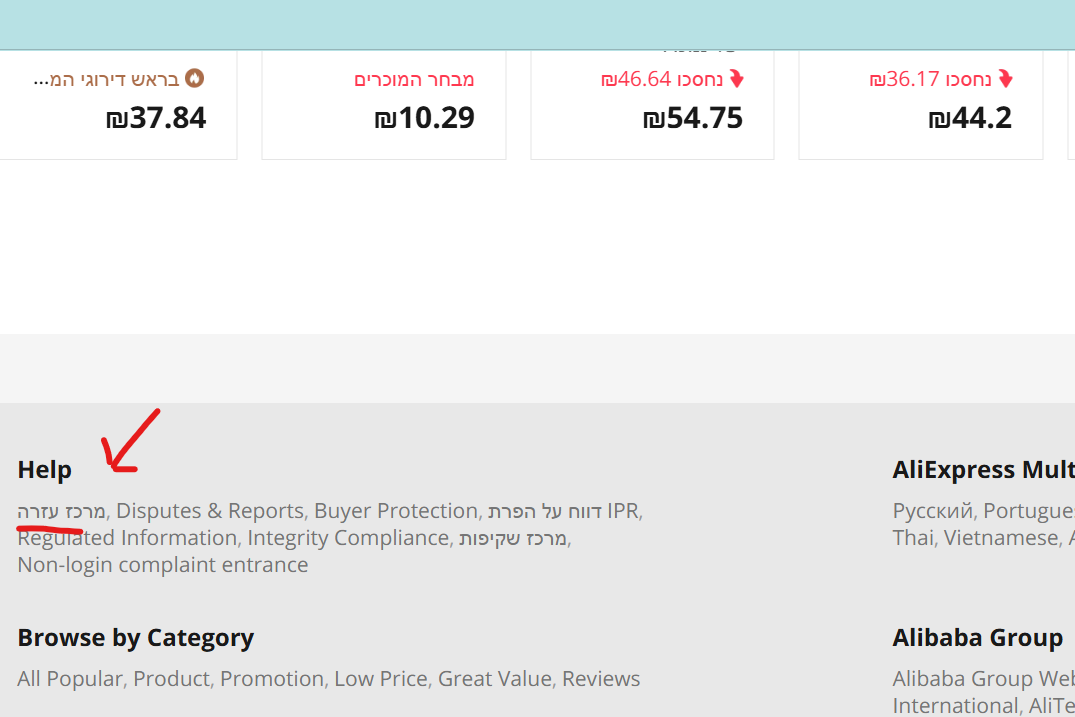The image size is (1075, 717).
Task: Go to the Low Price category
Action: point(381,679)
